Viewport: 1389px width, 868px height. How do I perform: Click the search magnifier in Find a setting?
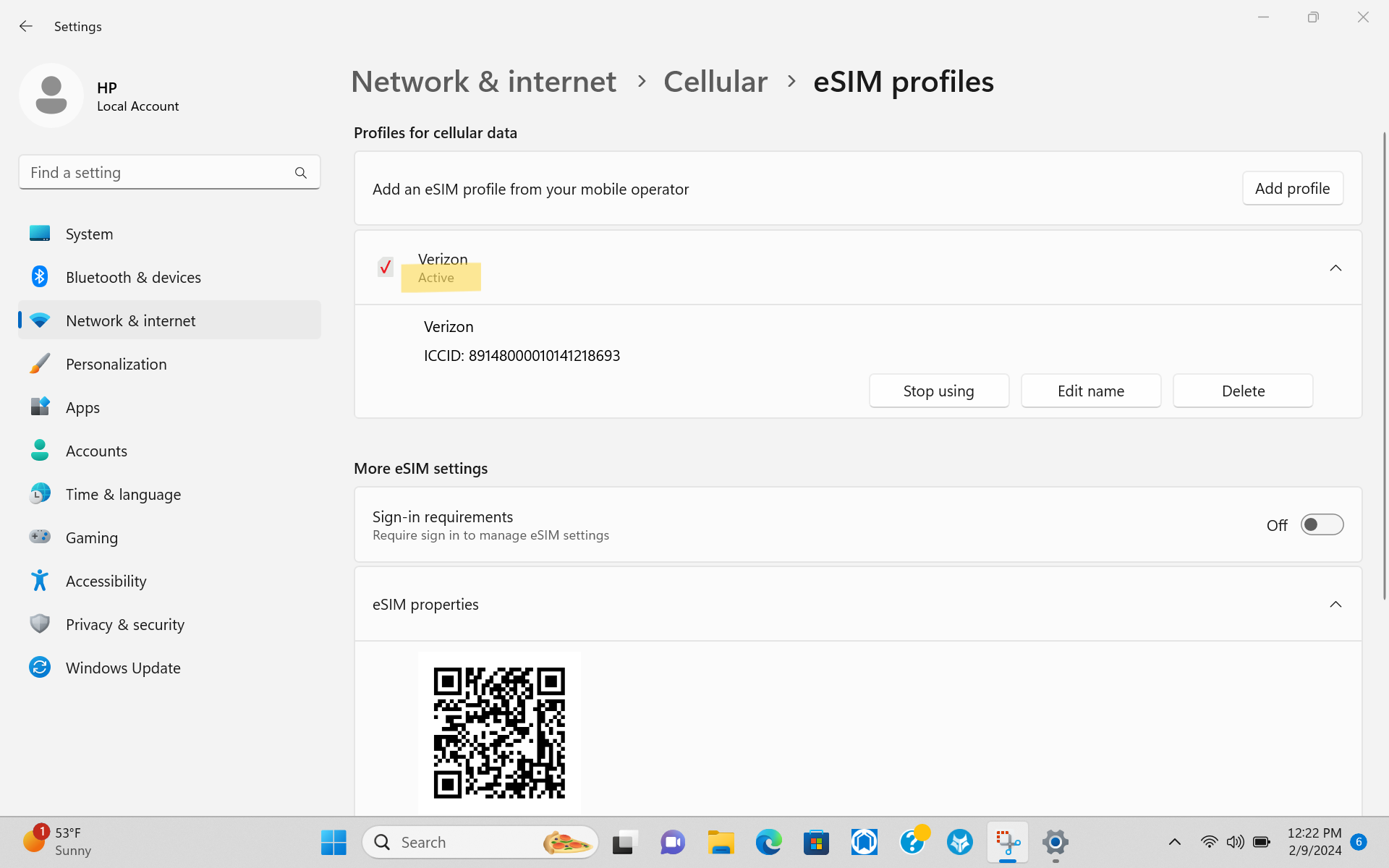(x=301, y=173)
